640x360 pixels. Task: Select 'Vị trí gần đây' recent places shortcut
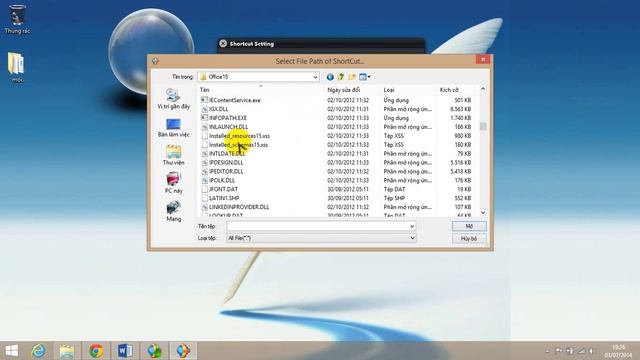(173, 99)
